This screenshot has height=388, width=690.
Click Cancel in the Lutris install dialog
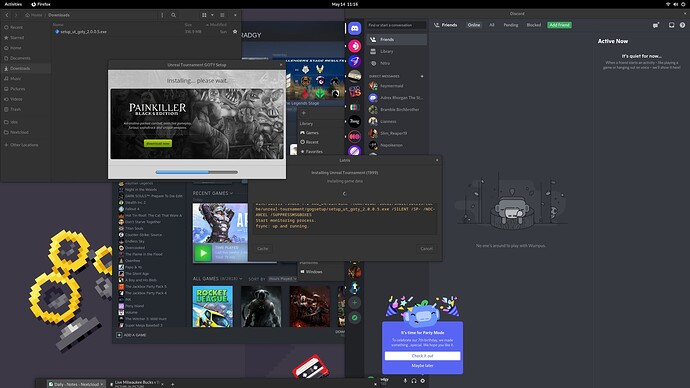click(x=426, y=249)
